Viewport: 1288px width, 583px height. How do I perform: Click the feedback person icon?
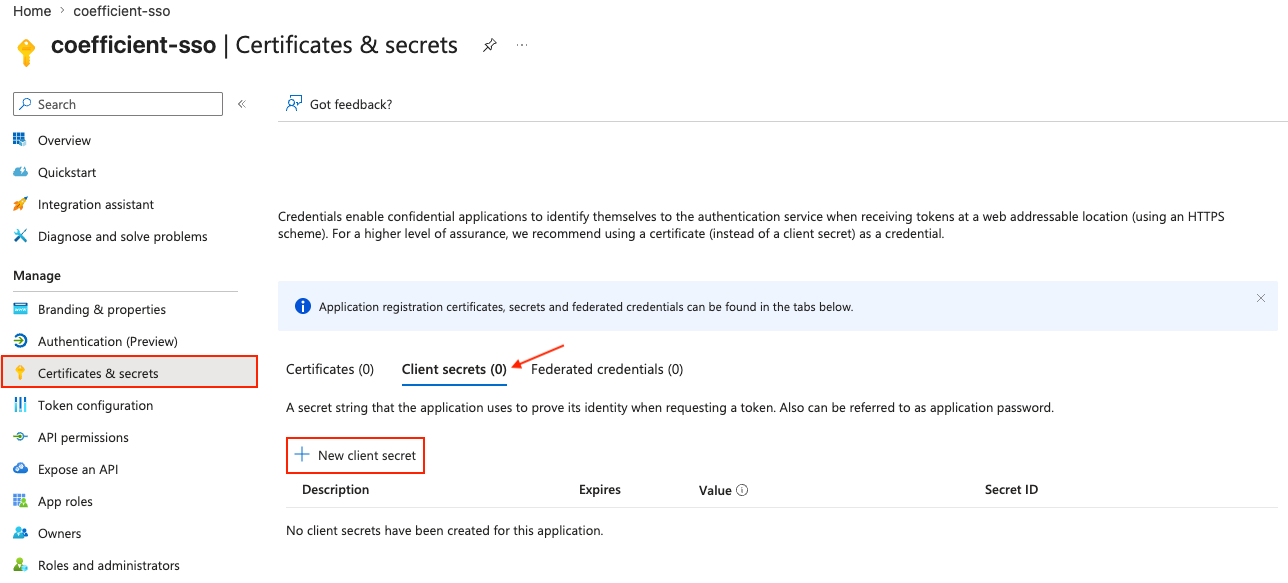pos(294,104)
